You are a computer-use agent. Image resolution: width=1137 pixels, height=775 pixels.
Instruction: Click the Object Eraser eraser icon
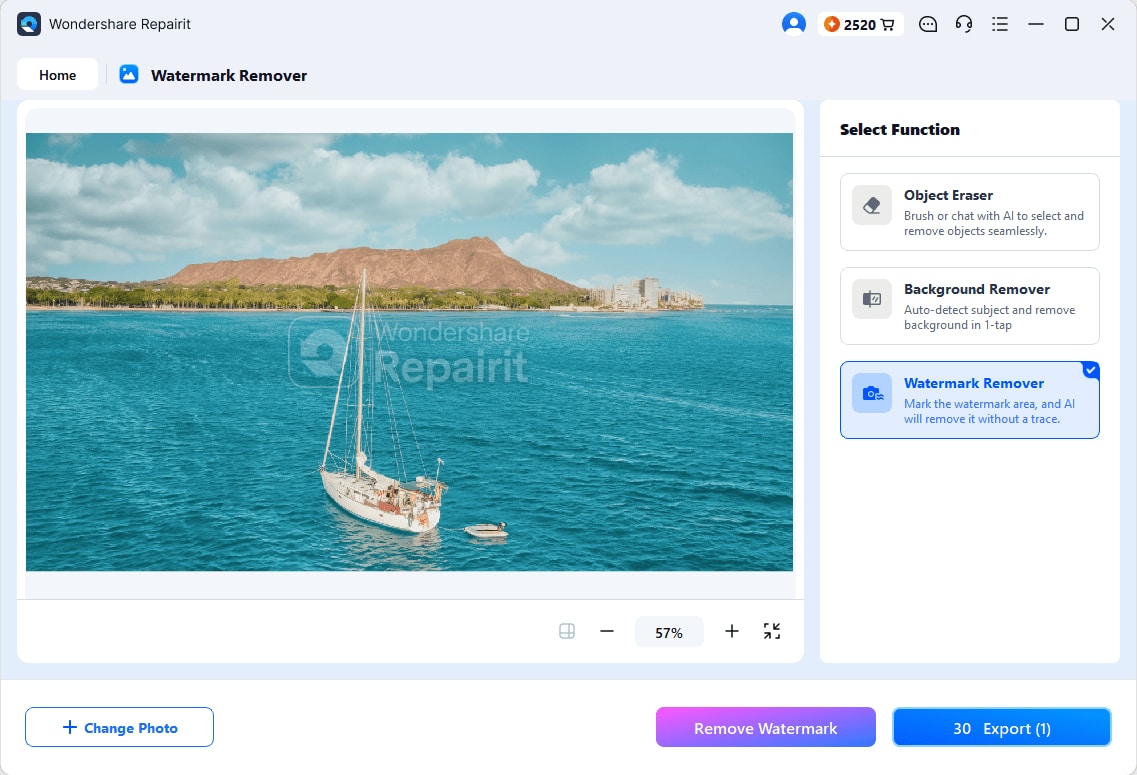(872, 205)
